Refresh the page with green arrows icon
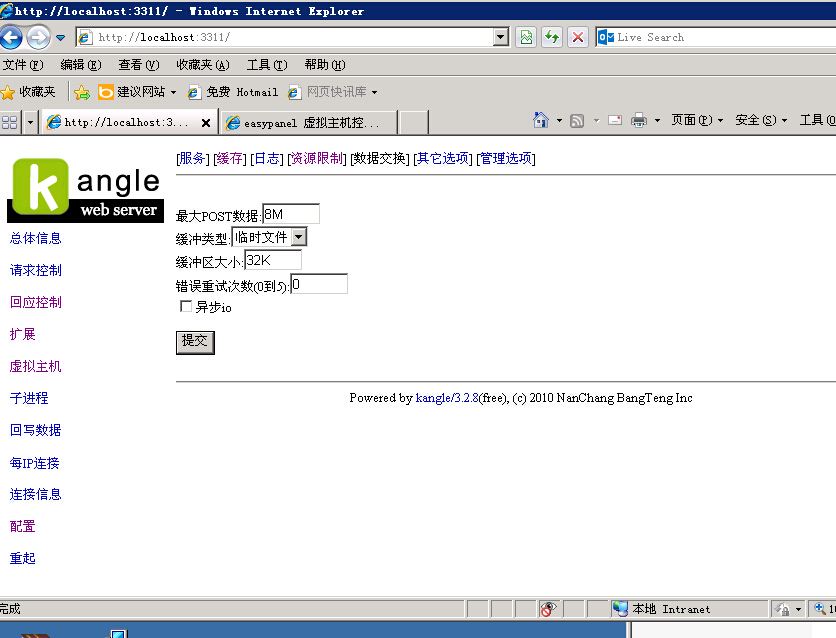The image size is (836, 638). point(552,37)
